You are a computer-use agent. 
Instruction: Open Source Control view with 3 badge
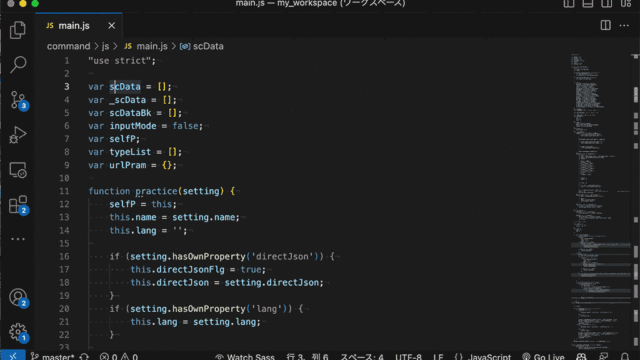point(18,100)
